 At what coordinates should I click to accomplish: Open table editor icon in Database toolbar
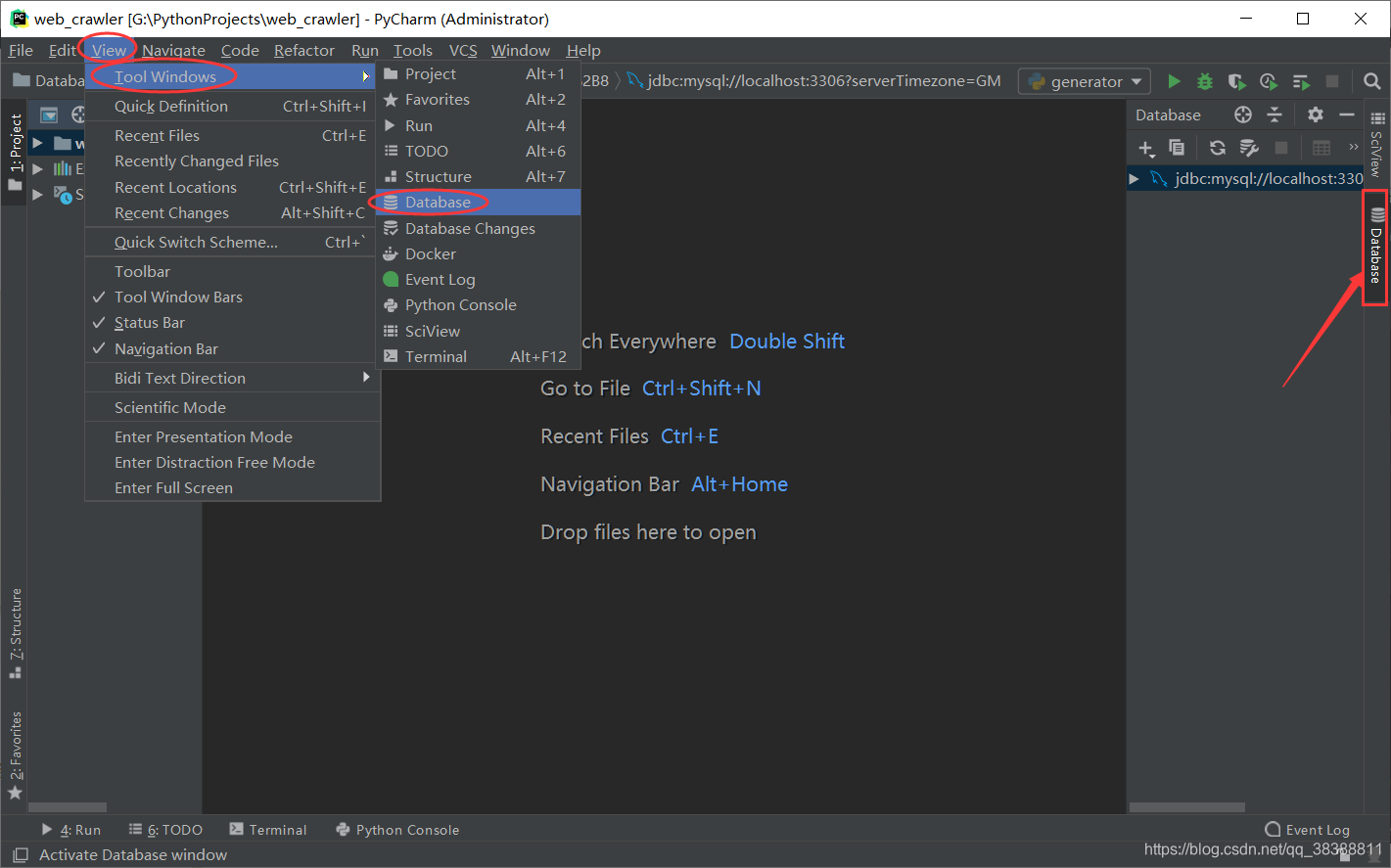(1321, 148)
